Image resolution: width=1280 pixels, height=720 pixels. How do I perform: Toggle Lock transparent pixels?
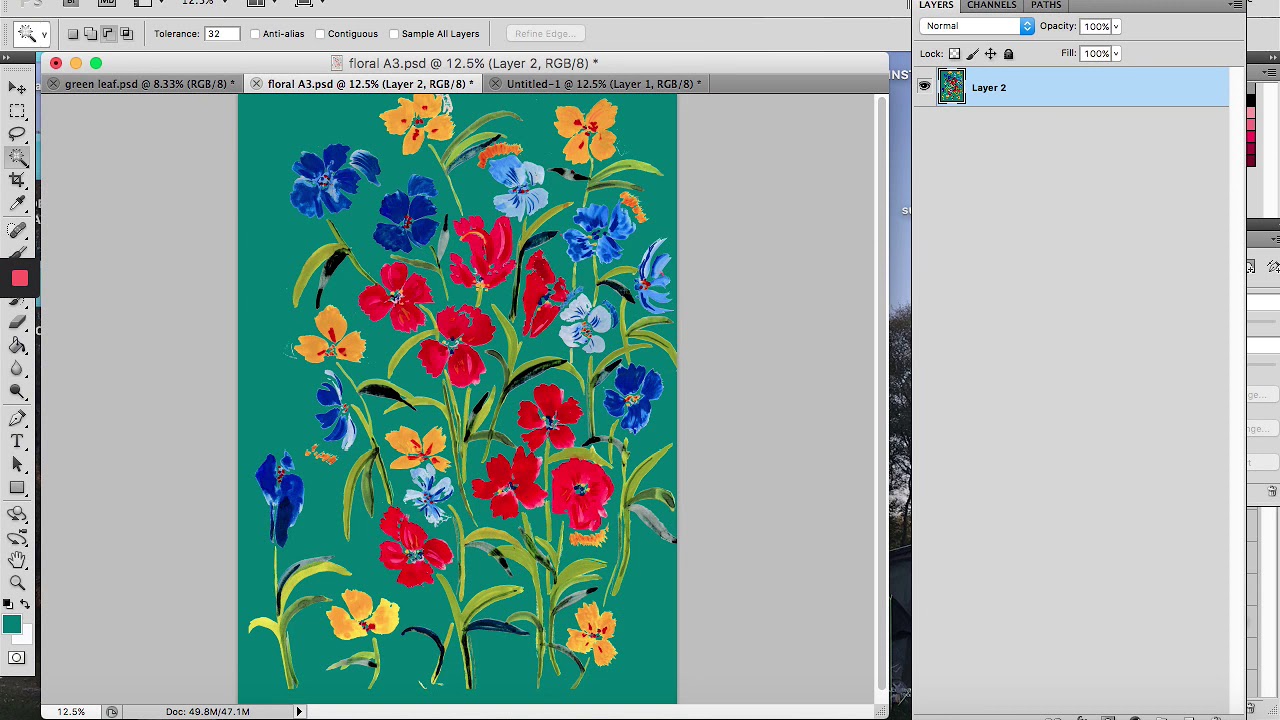coord(954,54)
